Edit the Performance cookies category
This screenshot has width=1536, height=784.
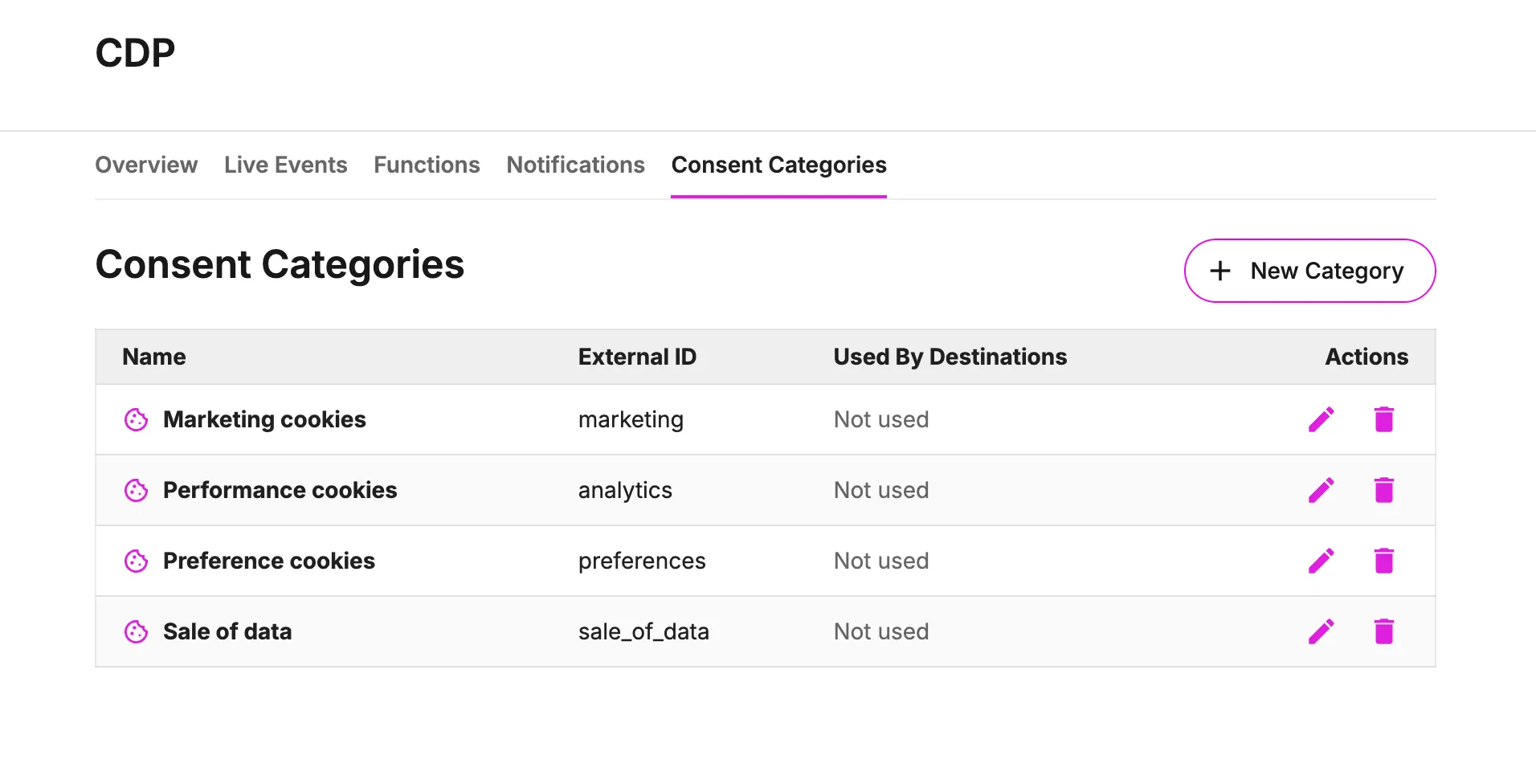(x=1322, y=490)
